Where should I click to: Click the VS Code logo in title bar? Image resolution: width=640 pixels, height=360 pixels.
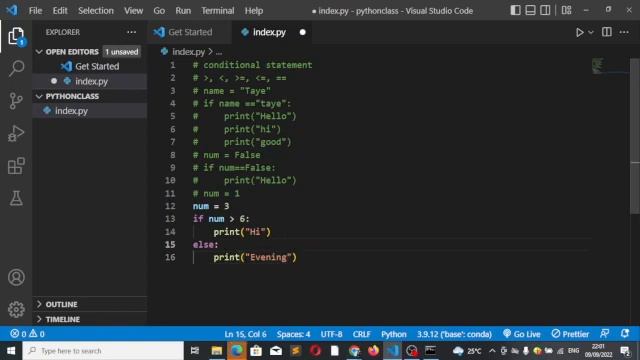click(x=12, y=10)
